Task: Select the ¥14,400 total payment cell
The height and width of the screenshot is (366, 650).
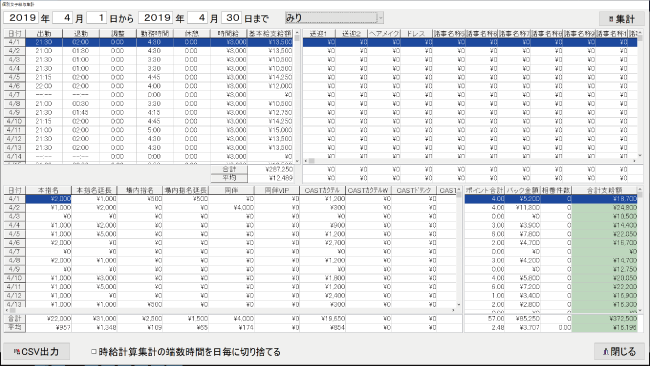Action: [605, 225]
